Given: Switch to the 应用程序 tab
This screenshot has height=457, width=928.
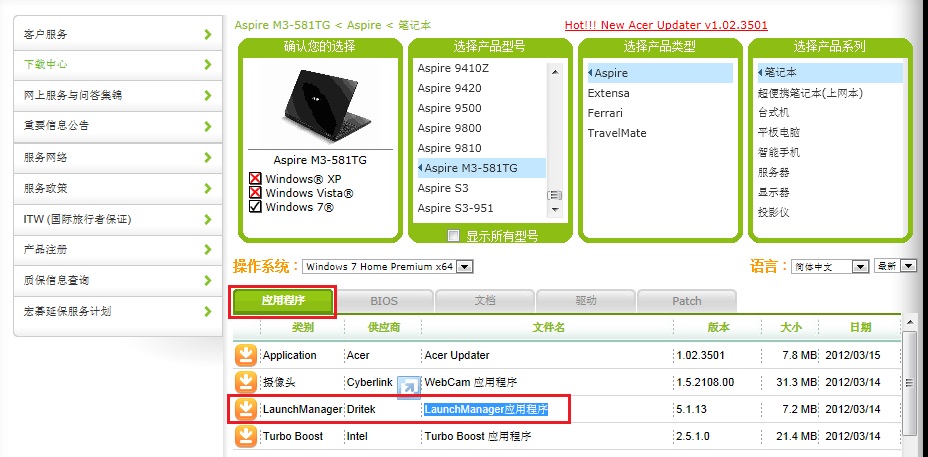Looking at the screenshot, I should pyautogui.click(x=283, y=300).
